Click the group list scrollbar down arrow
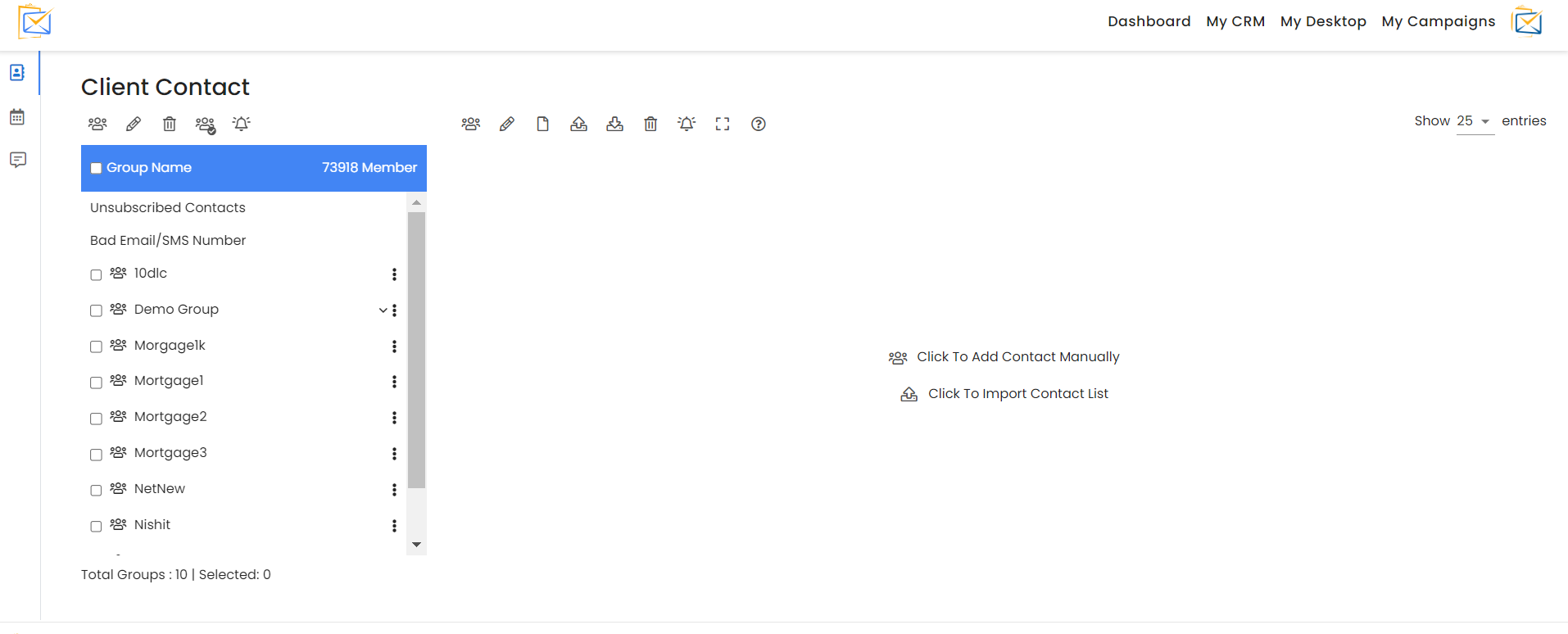The width and height of the screenshot is (1568, 634). point(416,545)
